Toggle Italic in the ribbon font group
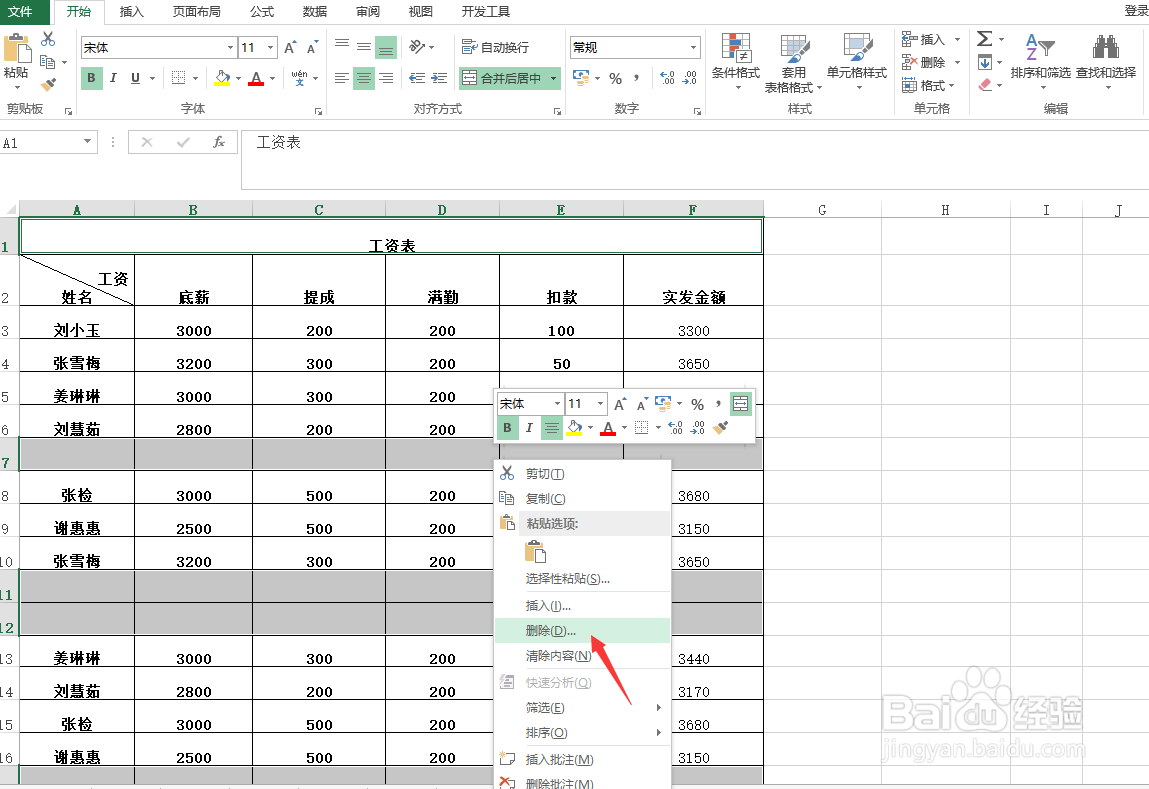The height and width of the screenshot is (789, 1149). pyautogui.click(x=114, y=78)
